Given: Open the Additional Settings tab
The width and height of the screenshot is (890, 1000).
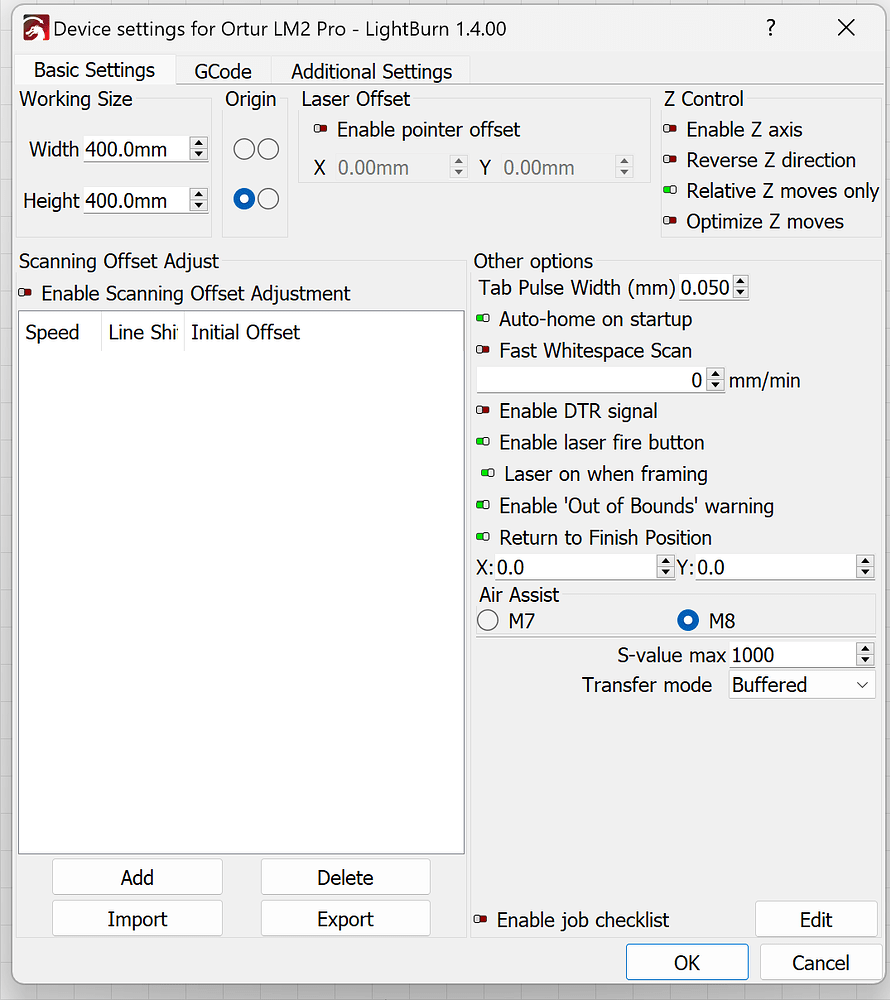Looking at the screenshot, I should click(x=371, y=70).
